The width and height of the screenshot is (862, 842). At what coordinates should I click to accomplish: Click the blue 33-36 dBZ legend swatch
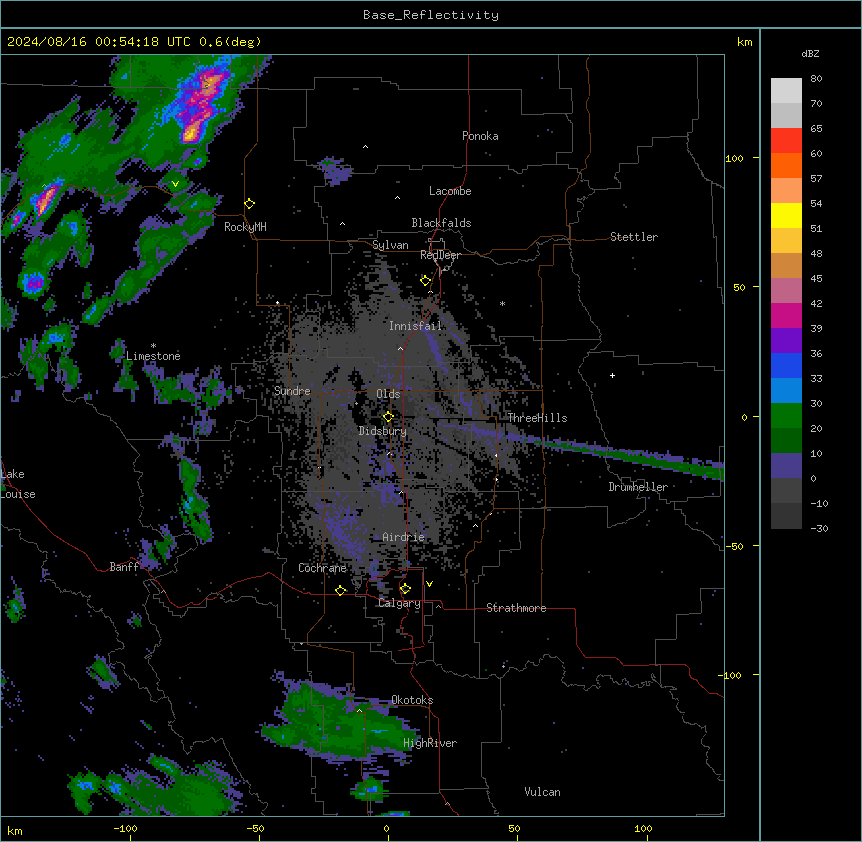[786, 365]
